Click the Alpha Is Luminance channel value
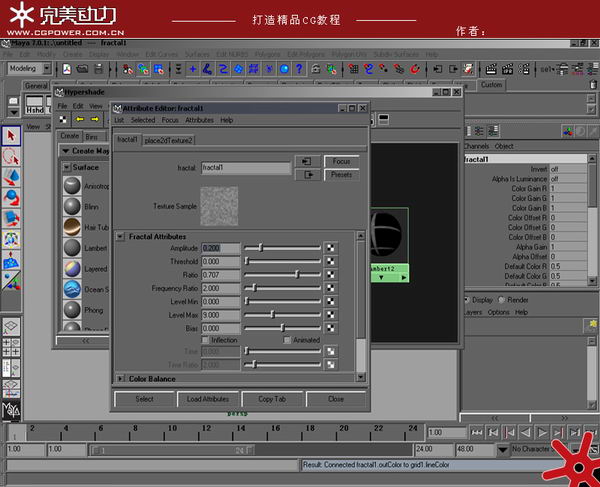This screenshot has width=600, height=487. (568, 179)
